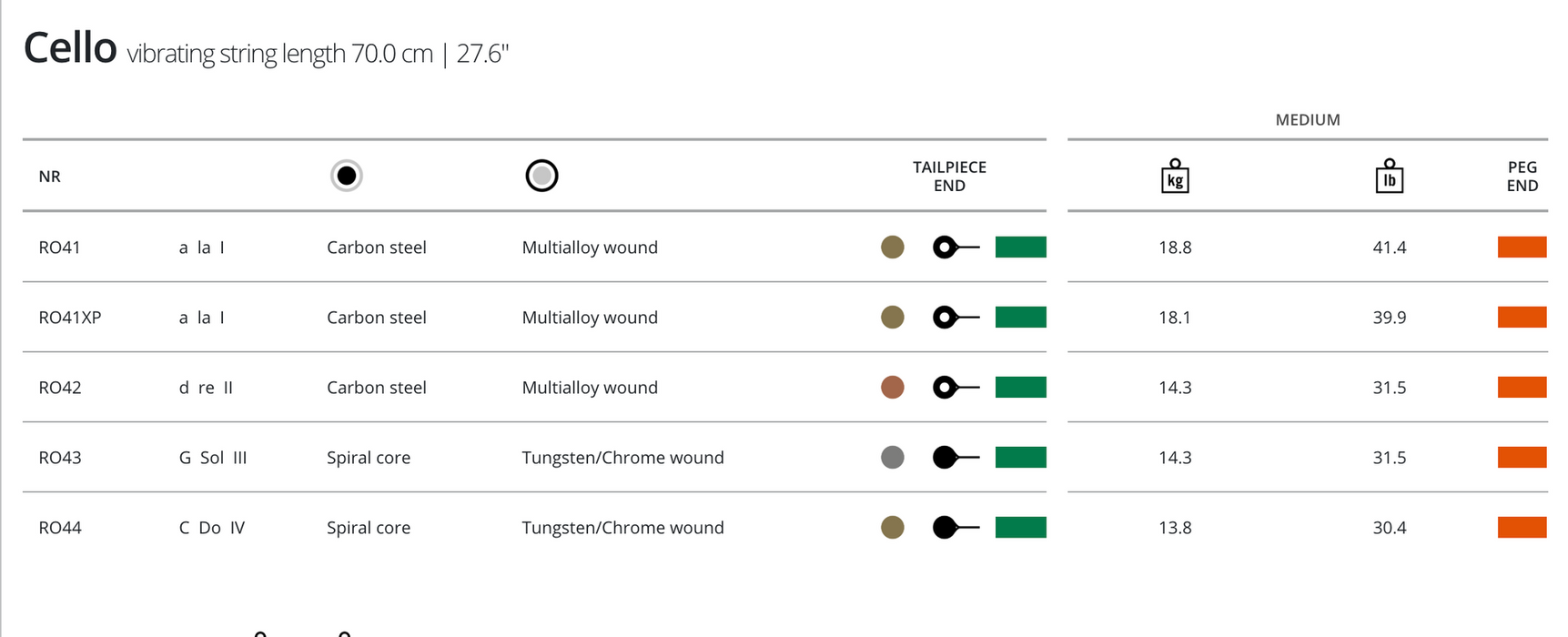Image resolution: width=1568 pixels, height=637 pixels.
Task: Select the MEDIUM tension heading
Action: coord(1307,120)
